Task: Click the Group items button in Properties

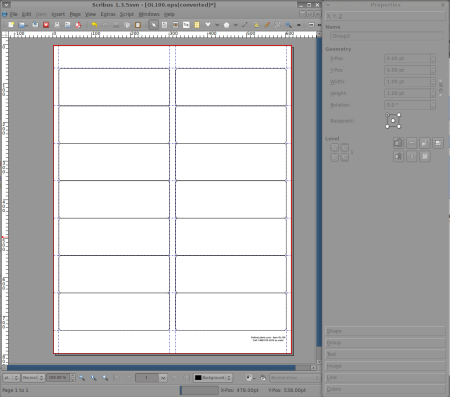Action: (398, 143)
